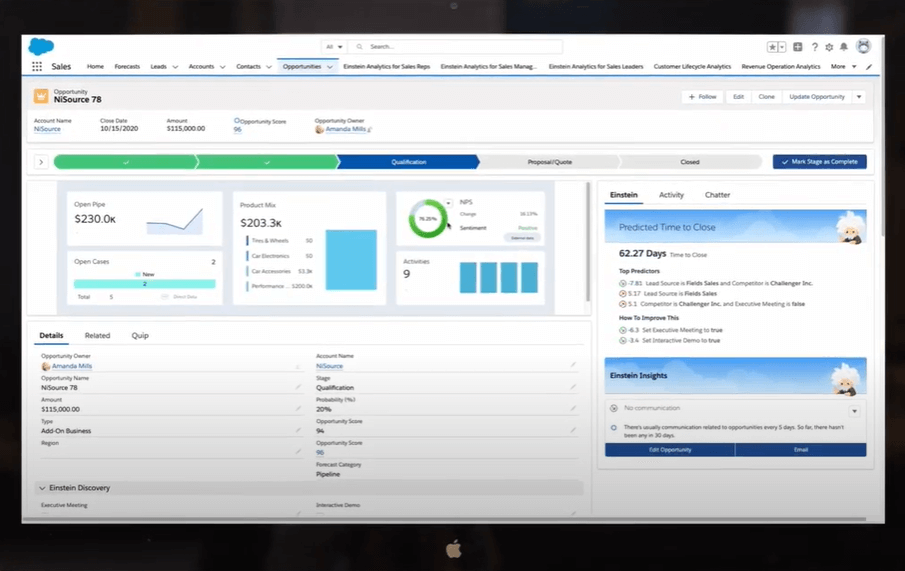Click the Follow button
Image resolution: width=905 pixels, height=571 pixels.
(702, 97)
